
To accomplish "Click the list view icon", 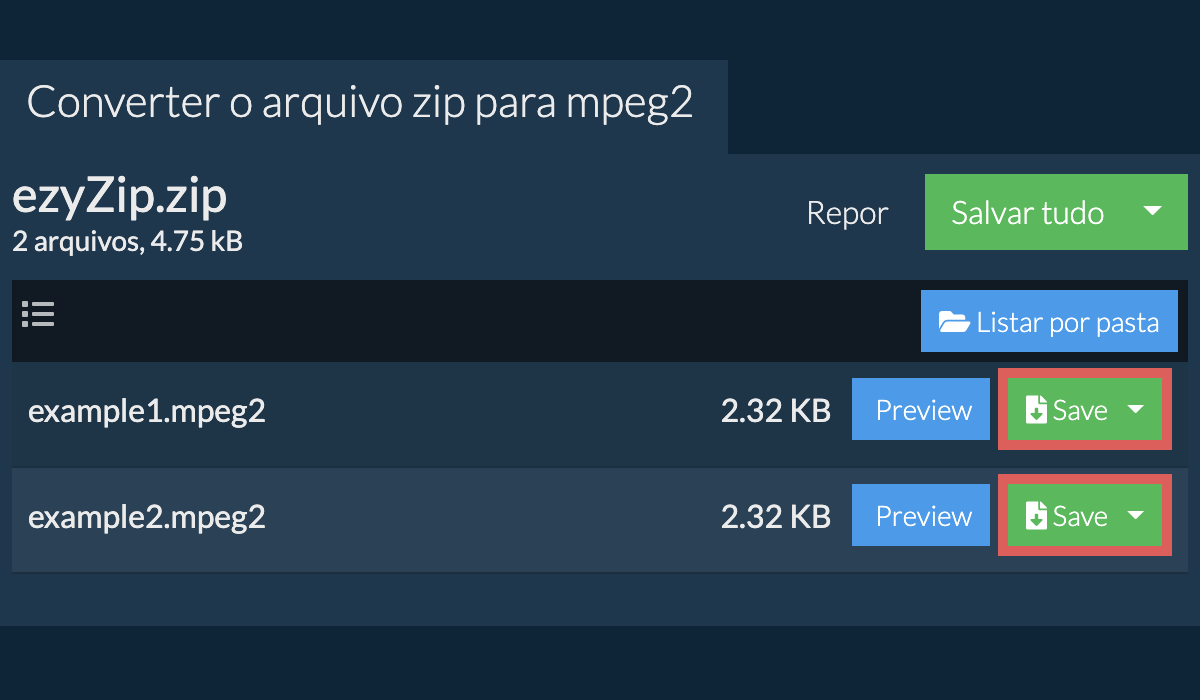I will 38,315.
